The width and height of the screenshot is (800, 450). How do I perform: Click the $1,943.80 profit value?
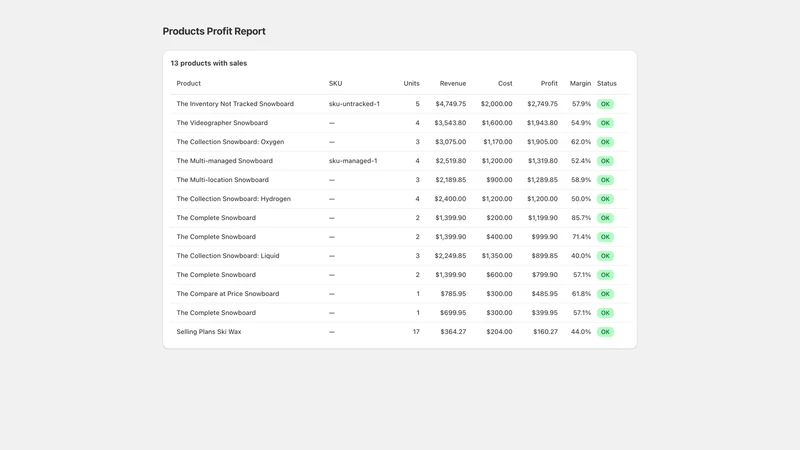542,123
